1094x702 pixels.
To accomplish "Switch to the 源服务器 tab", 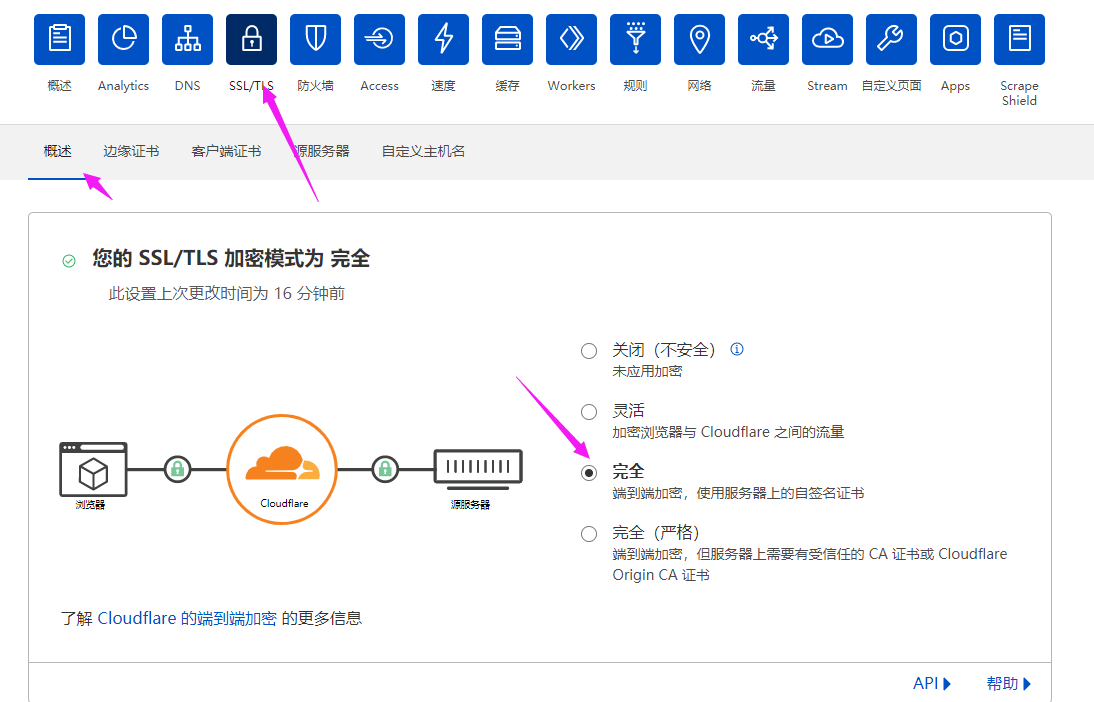I will pyautogui.click(x=322, y=151).
